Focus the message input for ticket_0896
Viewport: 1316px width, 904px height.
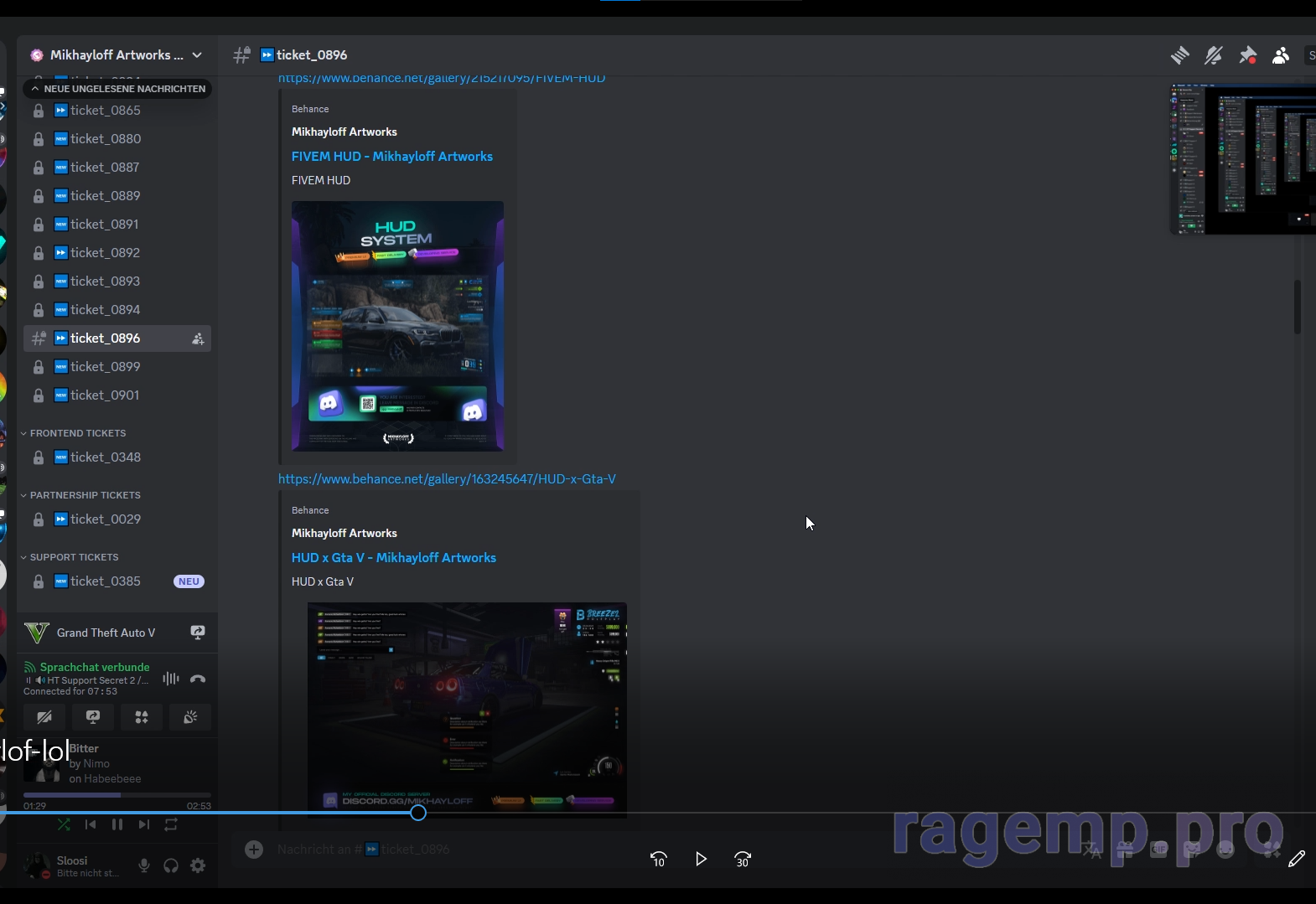tap(654, 850)
